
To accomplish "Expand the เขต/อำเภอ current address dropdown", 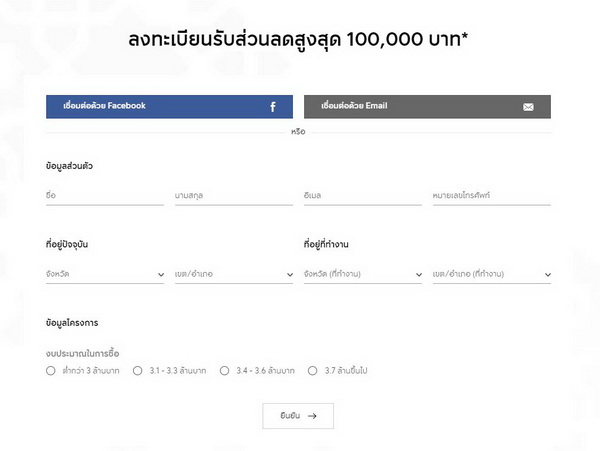I will (234, 273).
